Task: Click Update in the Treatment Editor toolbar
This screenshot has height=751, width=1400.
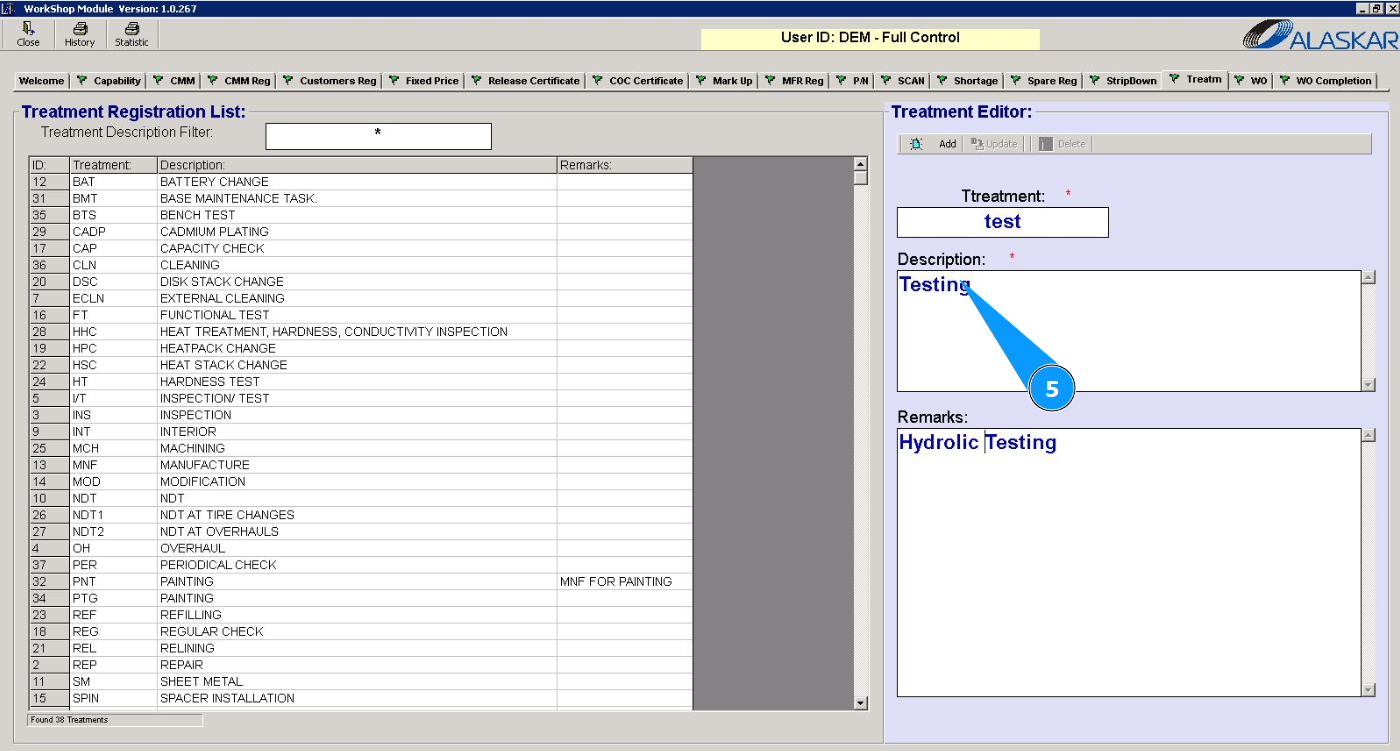Action: click(994, 144)
